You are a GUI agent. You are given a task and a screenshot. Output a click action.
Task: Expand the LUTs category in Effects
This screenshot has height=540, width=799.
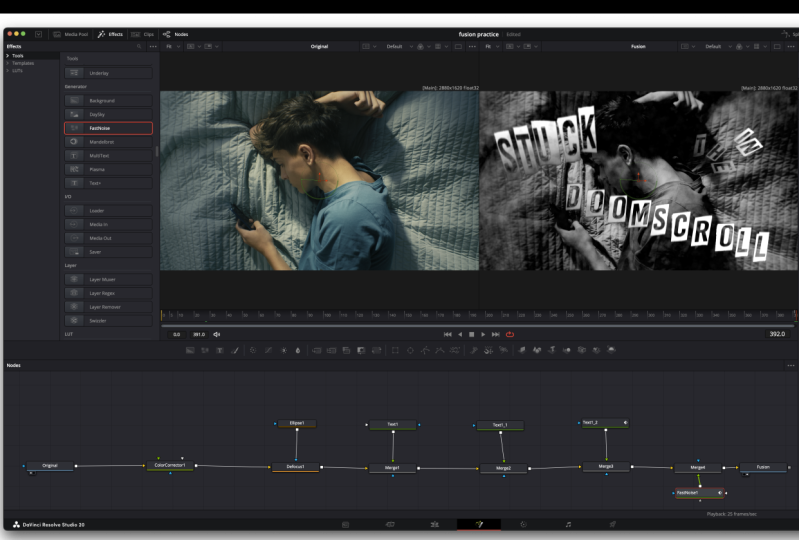[18, 71]
